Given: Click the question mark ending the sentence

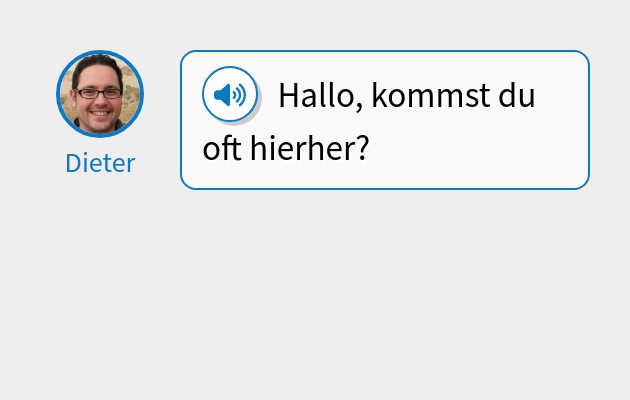Looking at the screenshot, I should pyautogui.click(x=363, y=149).
